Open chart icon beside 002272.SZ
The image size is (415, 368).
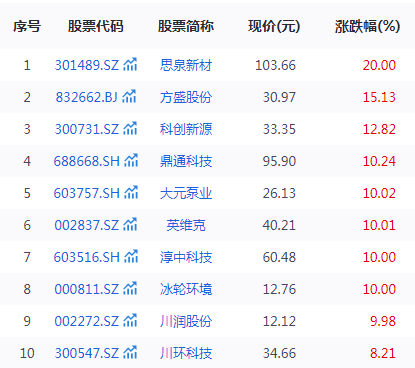tap(130, 320)
